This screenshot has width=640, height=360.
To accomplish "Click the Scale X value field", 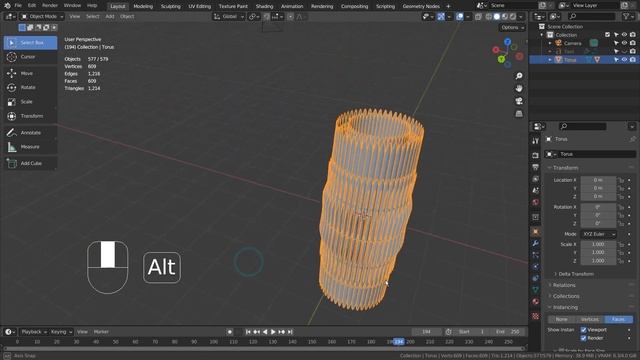I will click(x=598, y=244).
